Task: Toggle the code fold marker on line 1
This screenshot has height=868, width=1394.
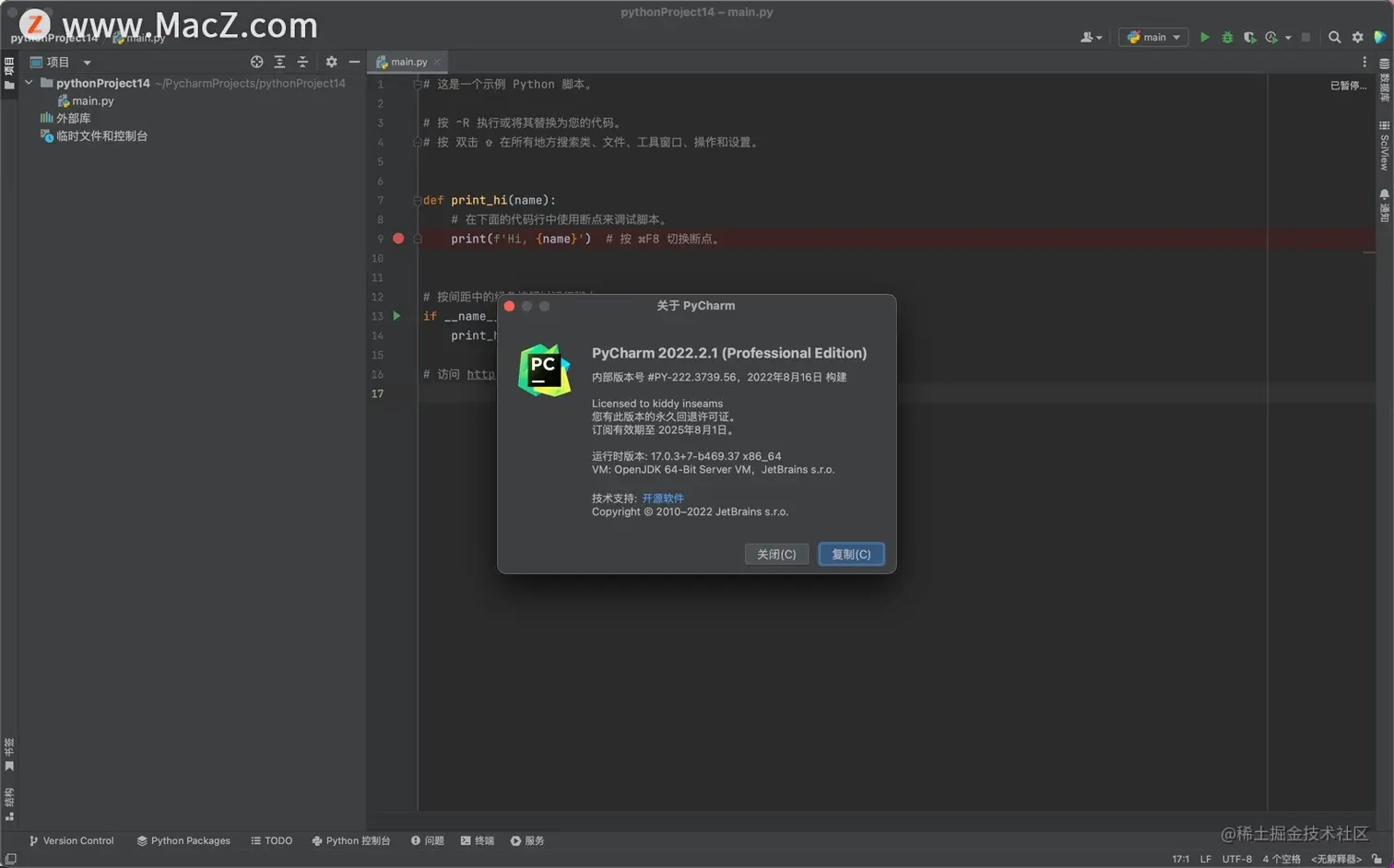Action: pos(417,84)
